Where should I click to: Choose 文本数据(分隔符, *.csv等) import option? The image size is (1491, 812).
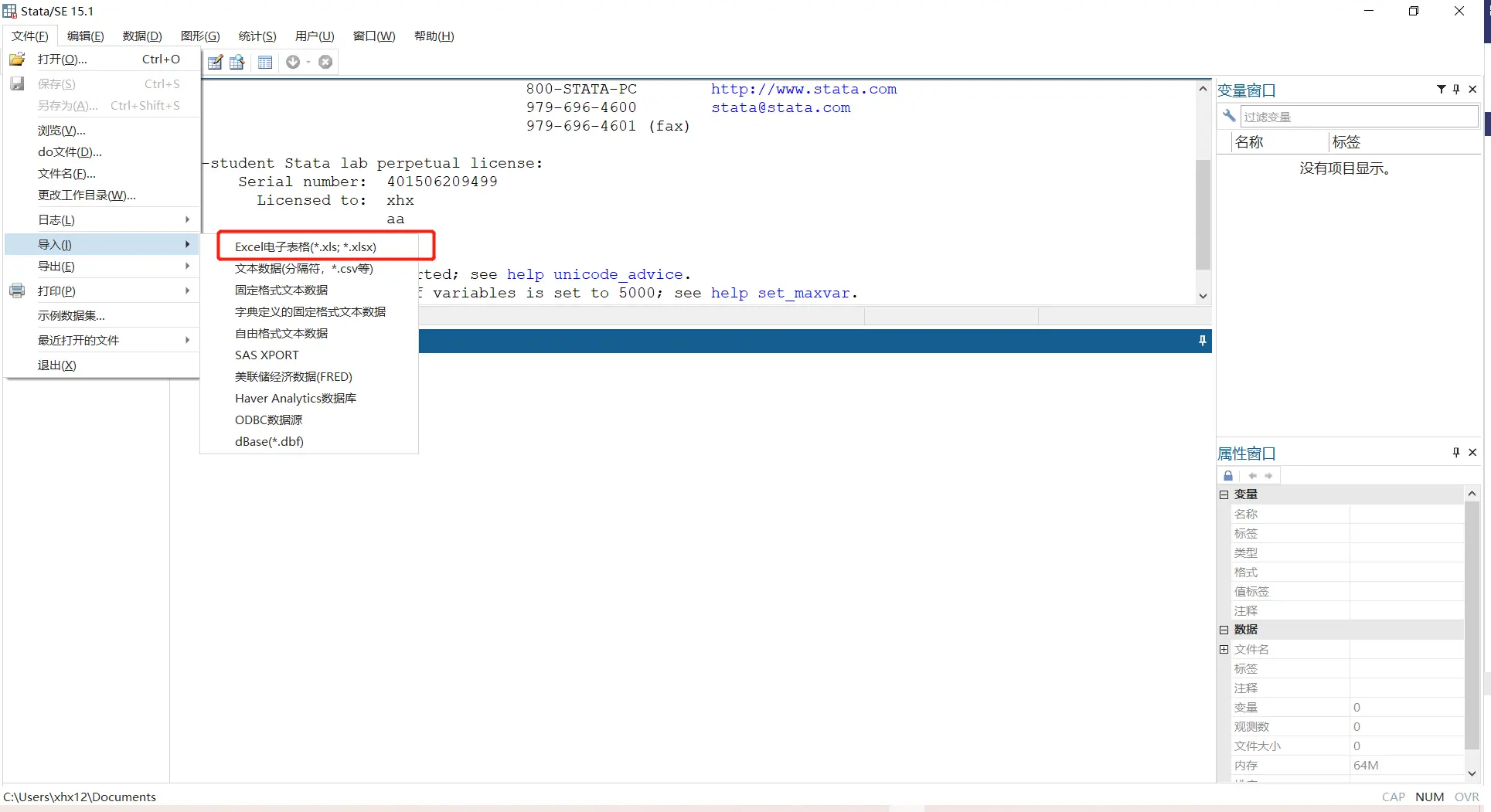[x=309, y=269]
